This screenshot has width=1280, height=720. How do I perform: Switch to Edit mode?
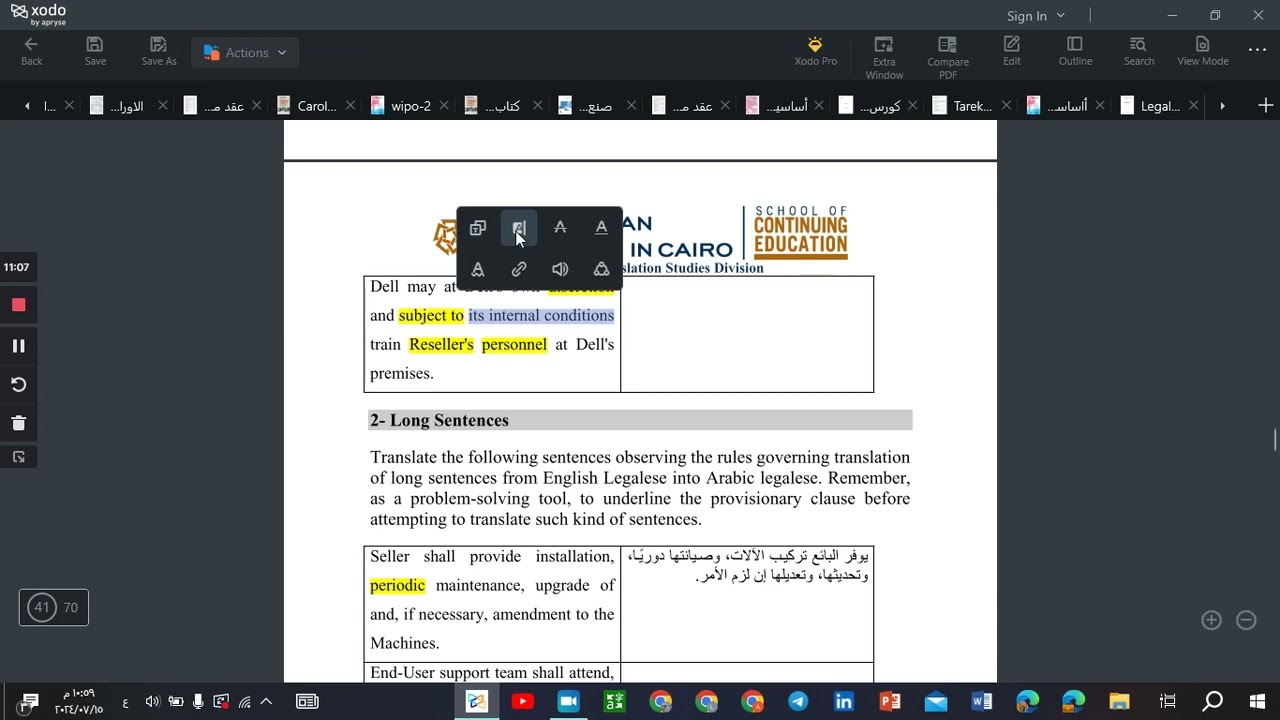[x=1012, y=52]
